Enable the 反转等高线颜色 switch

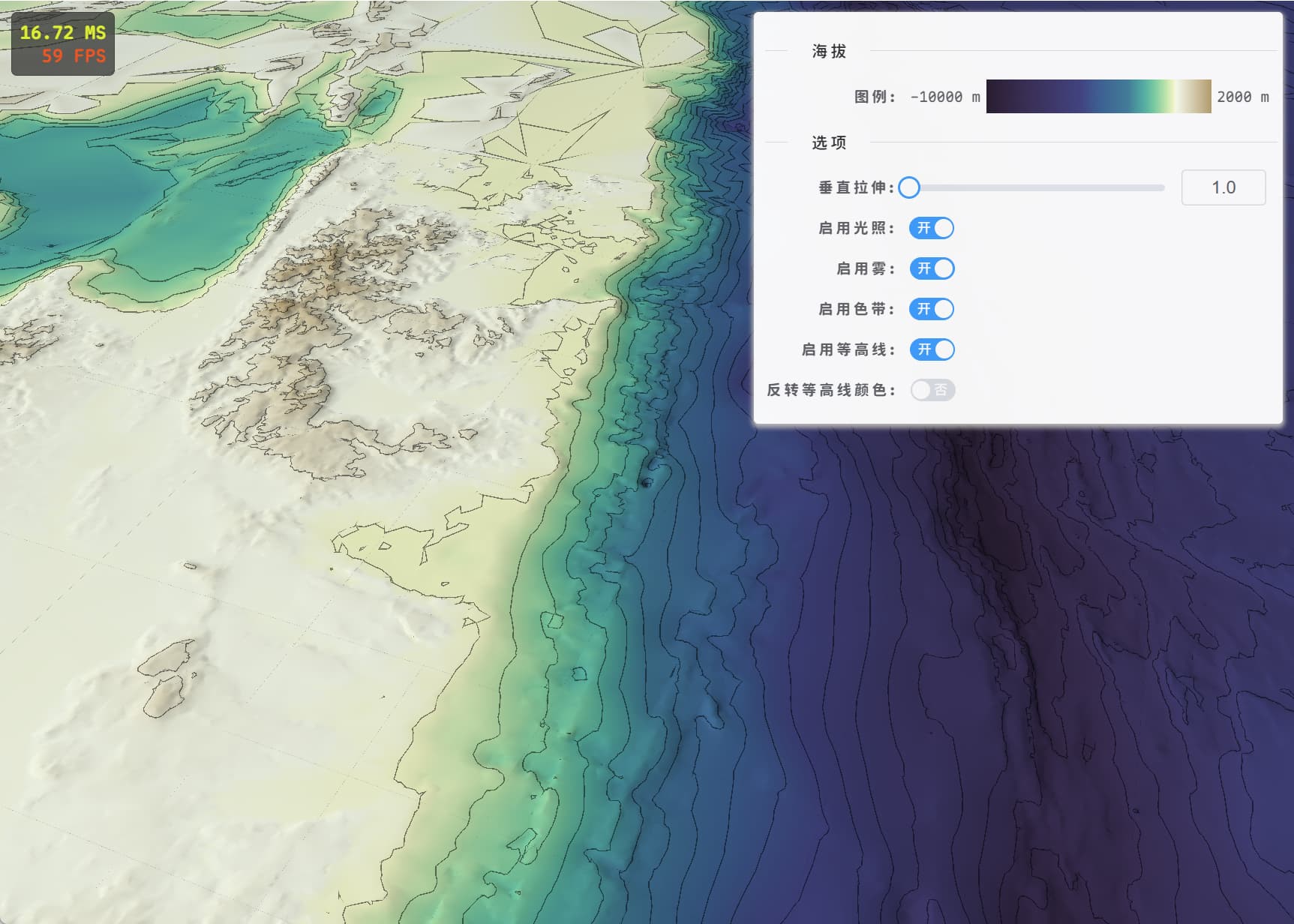pos(932,390)
